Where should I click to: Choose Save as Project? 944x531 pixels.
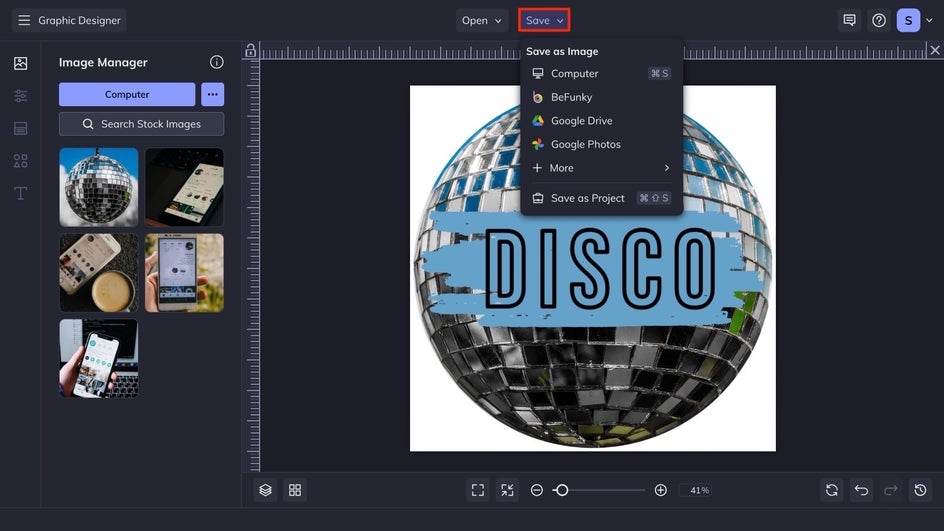pyautogui.click(x=601, y=198)
